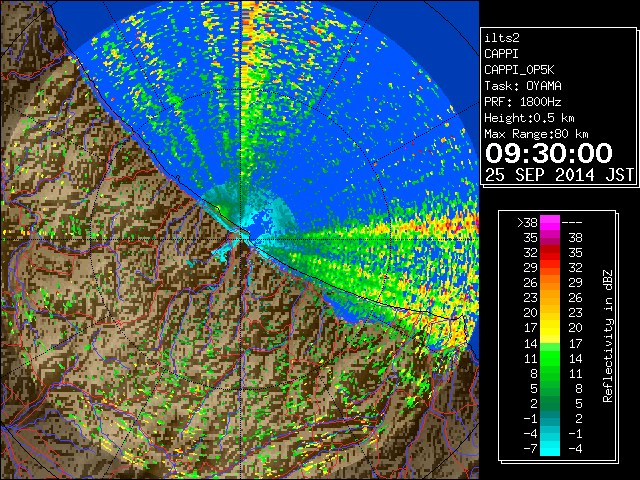Click the 'Reflectivity in dBZ' vertical label

click(x=607, y=336)
